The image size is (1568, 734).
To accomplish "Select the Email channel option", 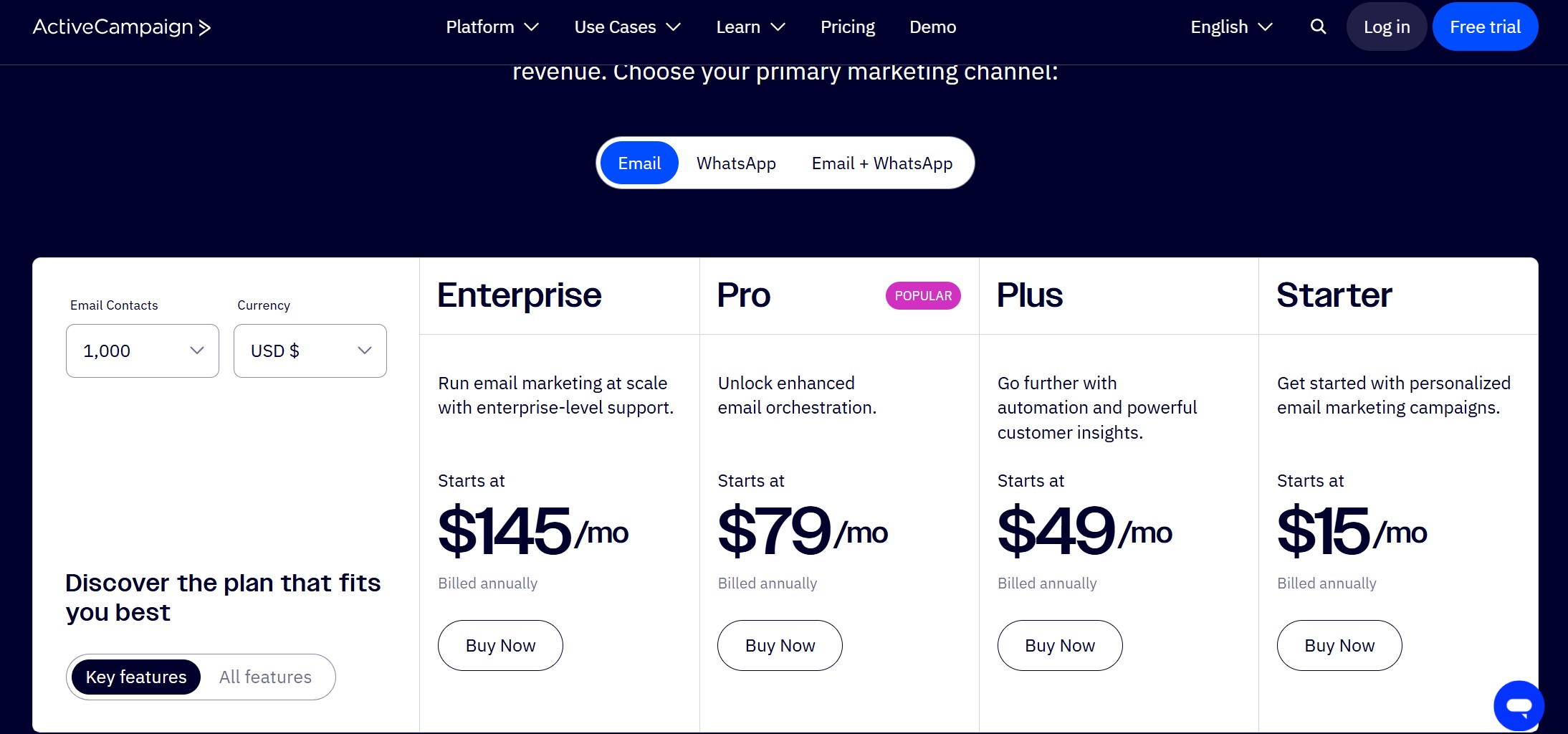I will pos(639,163).
